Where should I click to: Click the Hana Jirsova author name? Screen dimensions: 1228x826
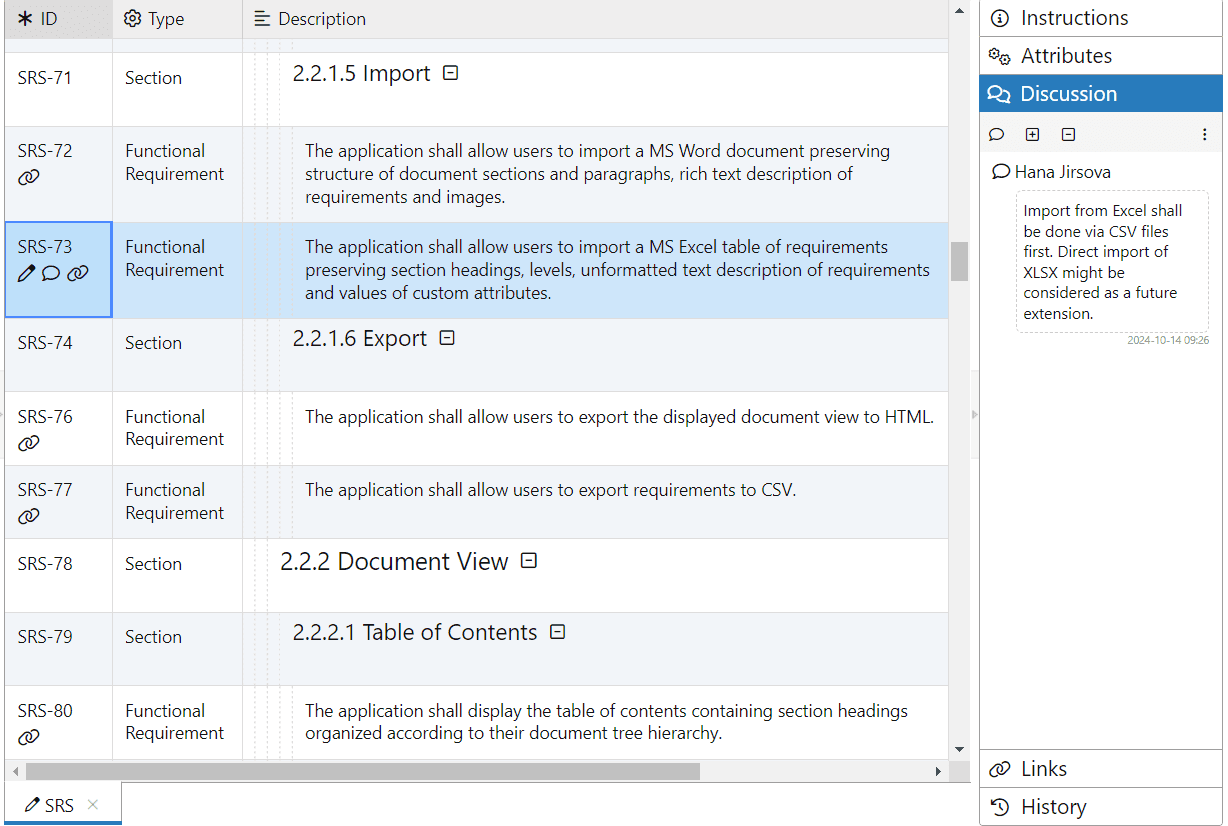click(x=1062, y=172)
